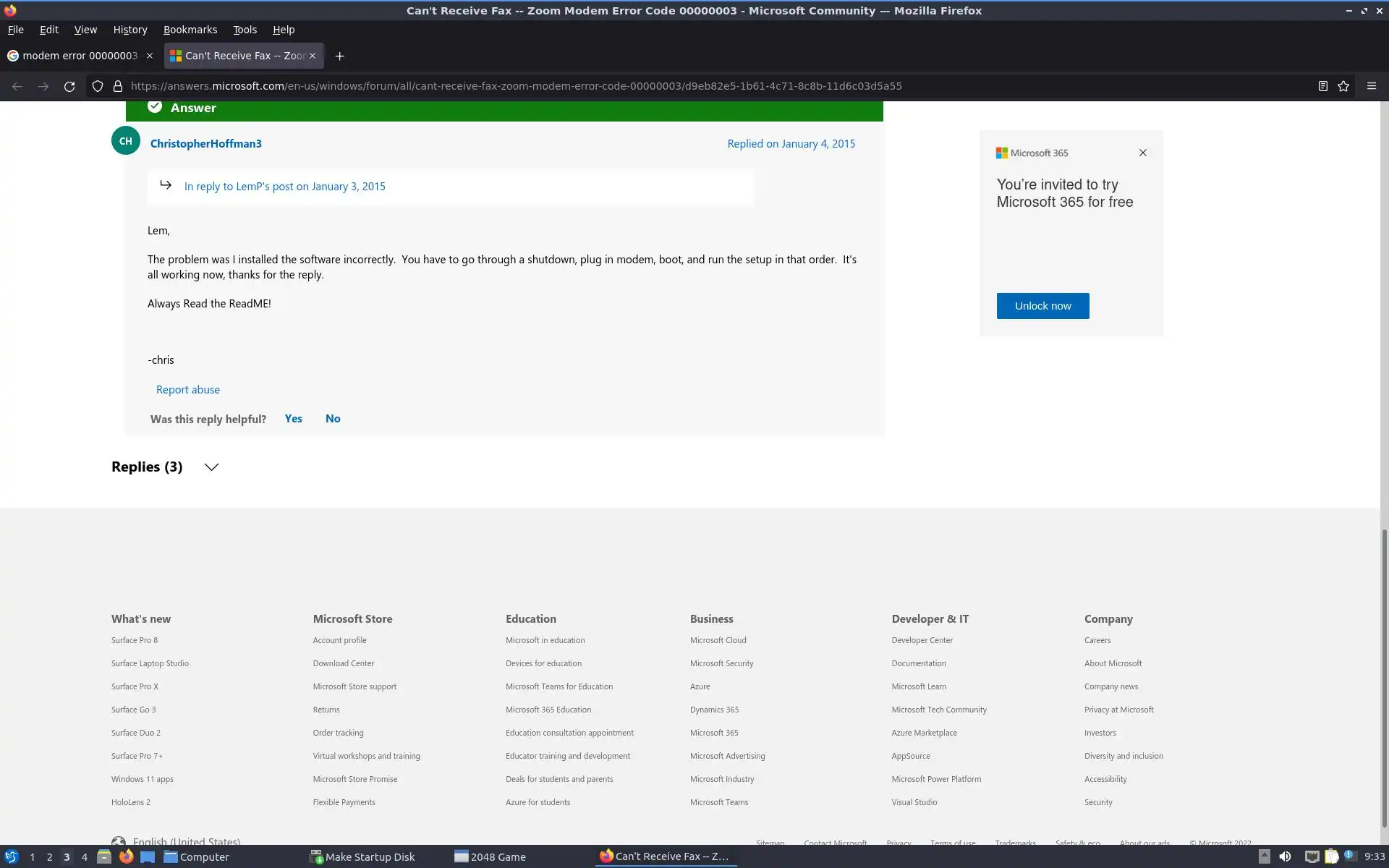
Task: Open the History menu
Action: 129,30
